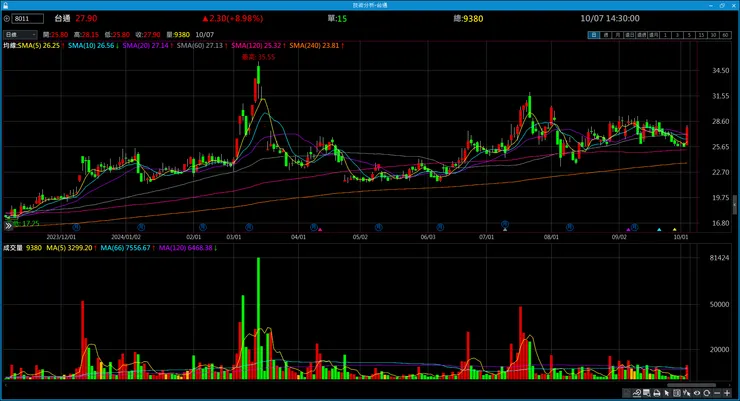Click the SMA(60) 27.13 legend label
This screenshot has height=401, width=740.
(200, 45)
